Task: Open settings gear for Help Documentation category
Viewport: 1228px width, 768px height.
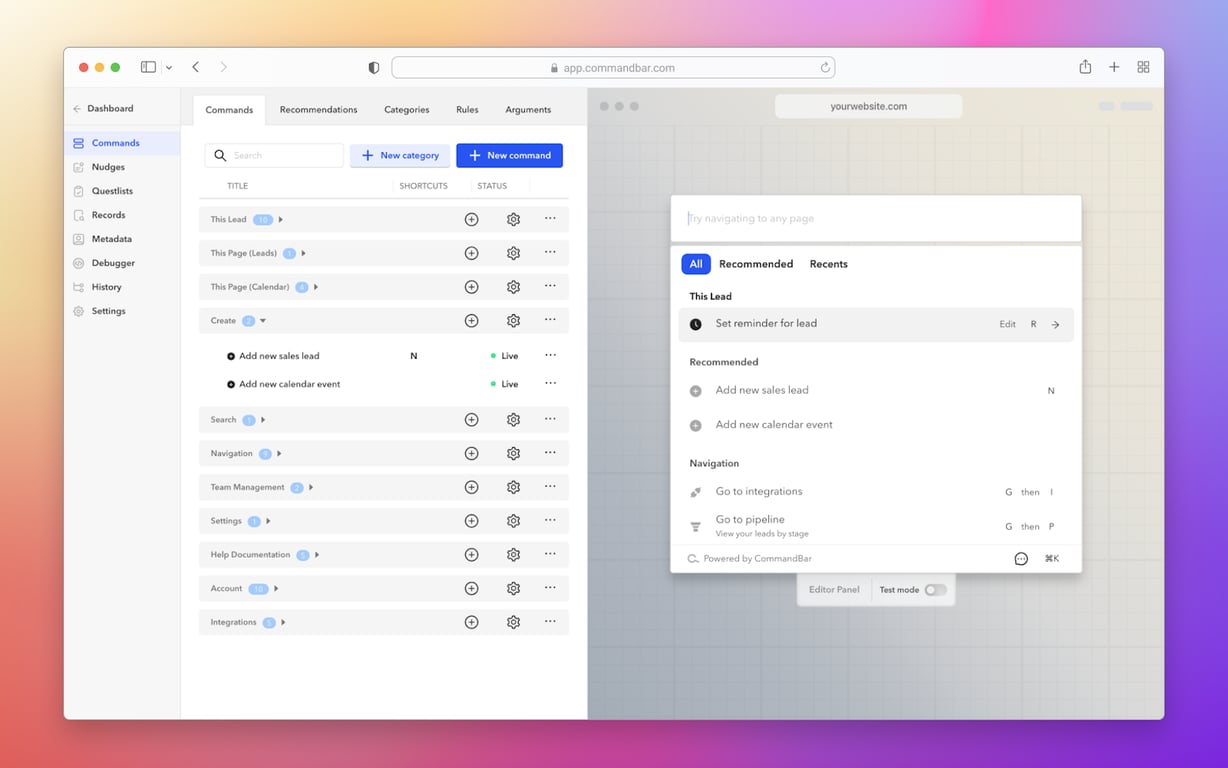Action: (x=513, y=555)
